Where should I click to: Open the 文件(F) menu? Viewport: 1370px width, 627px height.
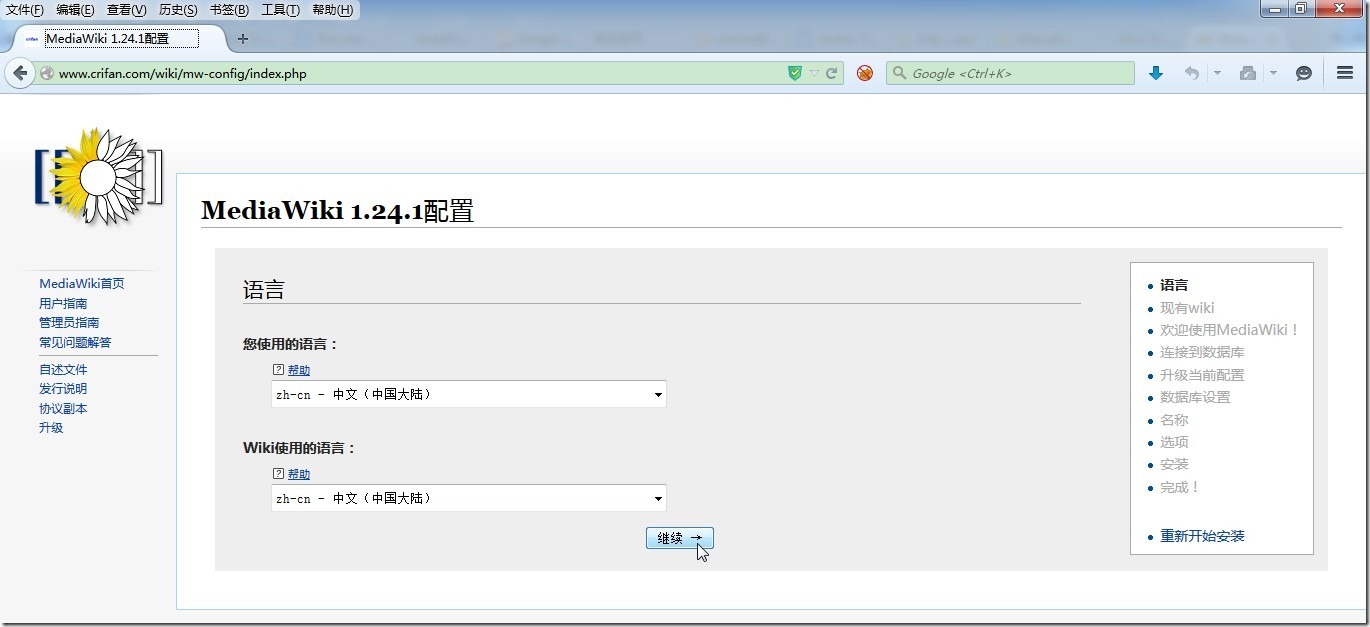pyautogui.click(x=25, y=10)
